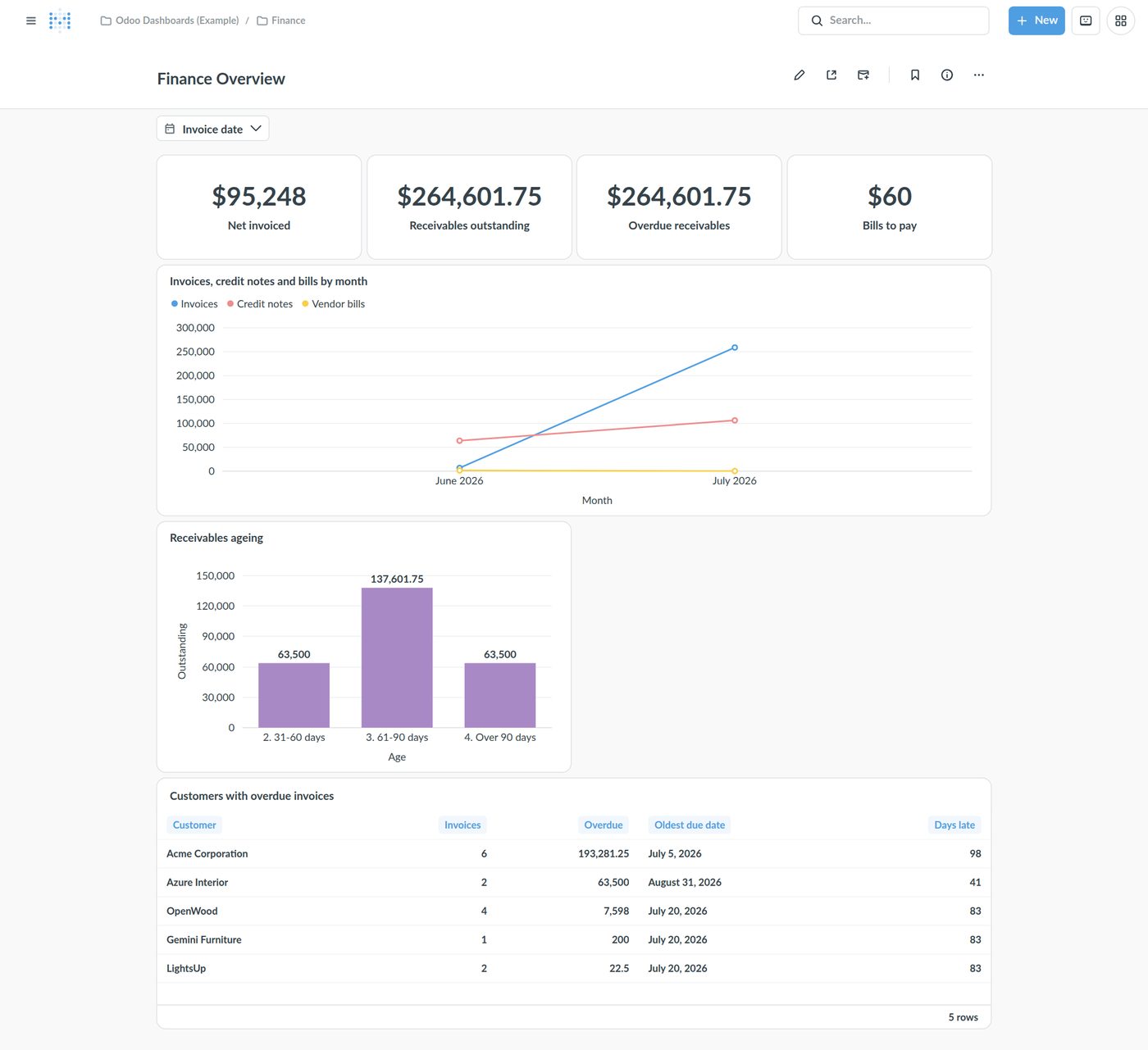Click the $95,248 Net invoiced value
This screenshot has height=1050, width=1148.
259,197
